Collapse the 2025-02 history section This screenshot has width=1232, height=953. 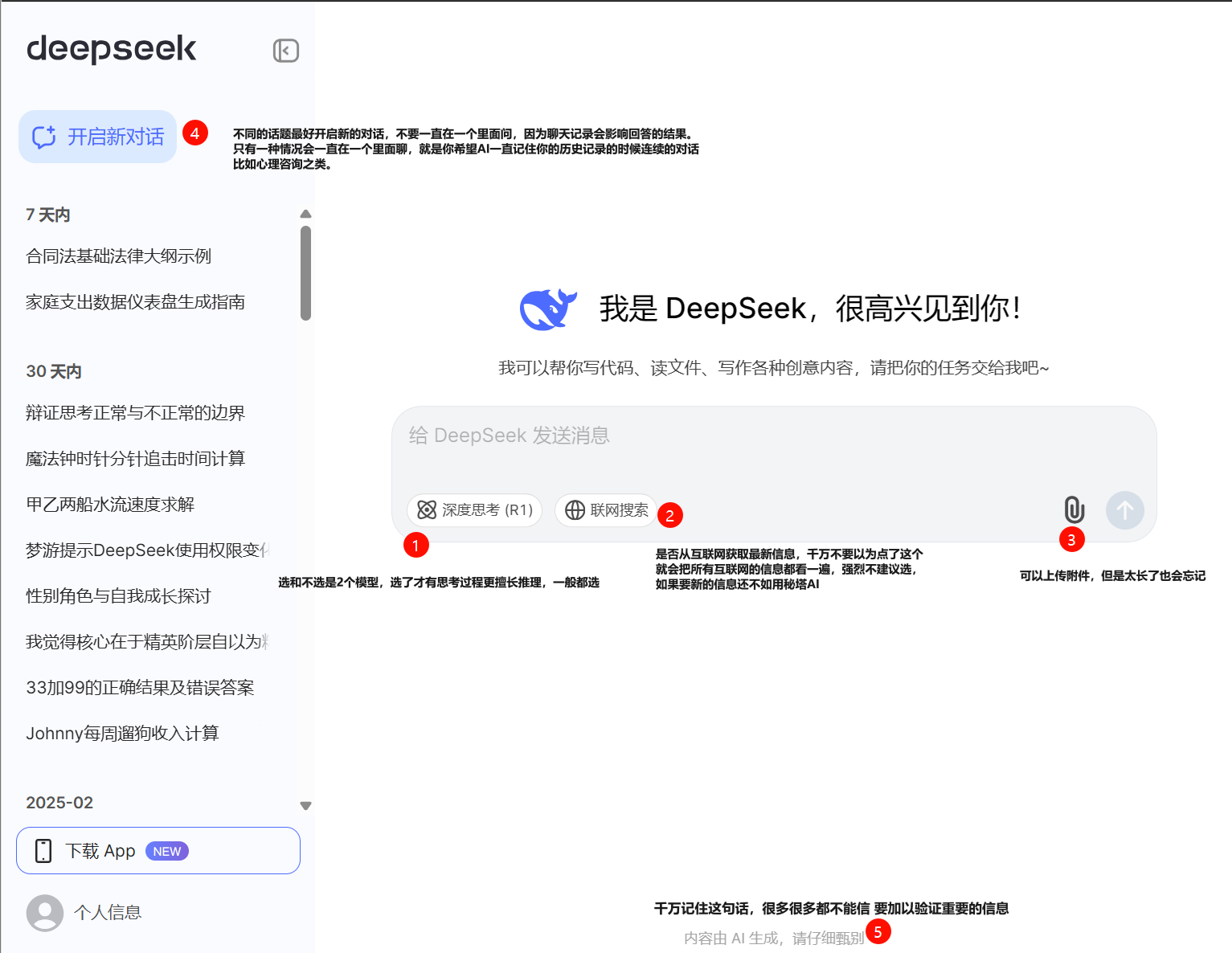(305, 805)
